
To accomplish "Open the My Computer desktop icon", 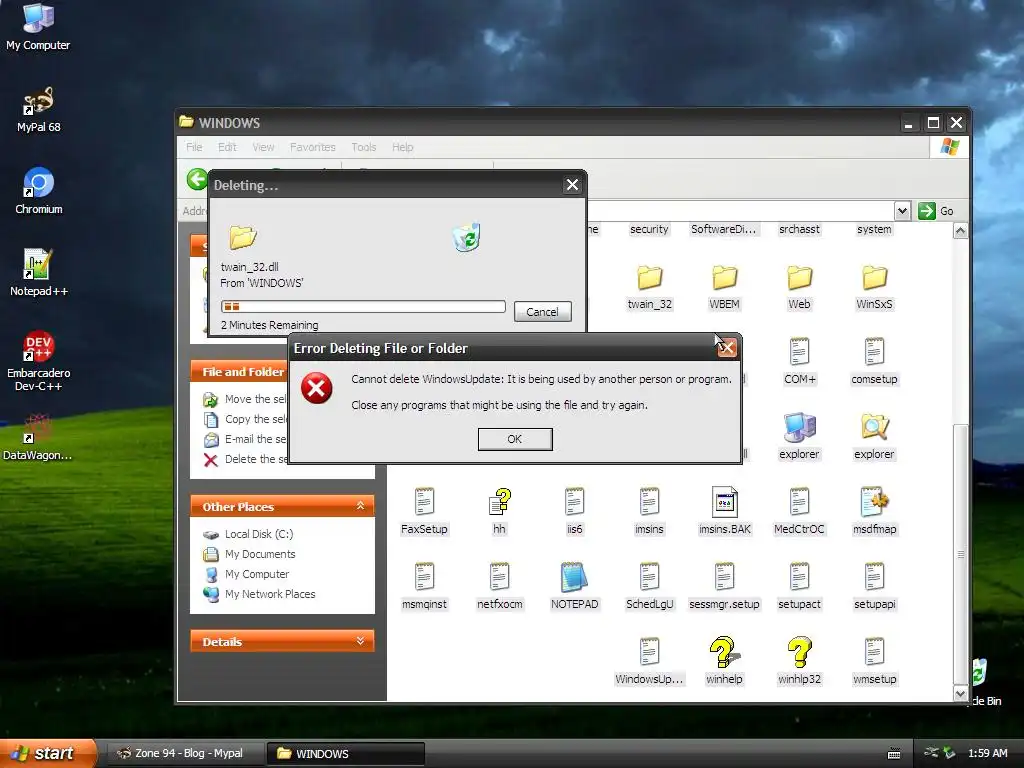I will 38,26.
